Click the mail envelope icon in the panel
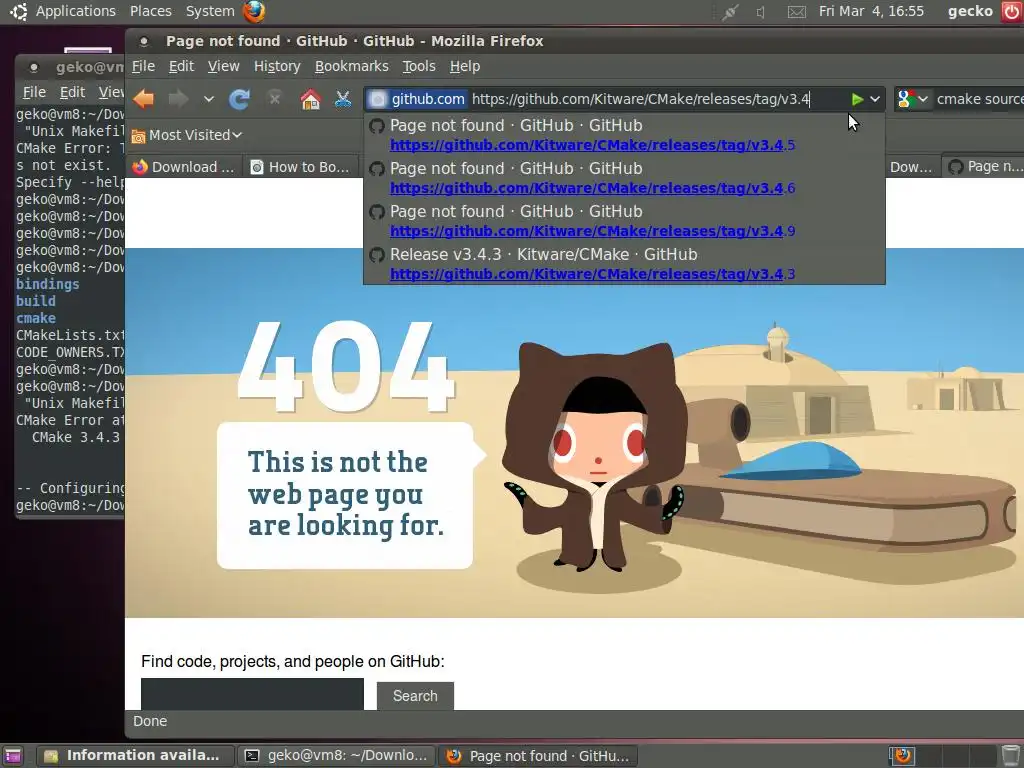The width and height of the screenshot is (1024, 768). click(x=796, y=12)
